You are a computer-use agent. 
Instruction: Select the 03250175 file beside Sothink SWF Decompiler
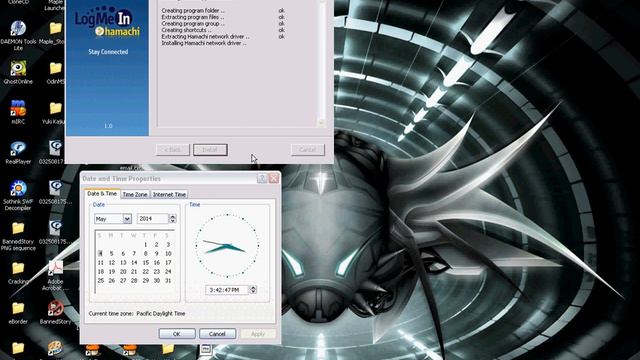[56, 188]
